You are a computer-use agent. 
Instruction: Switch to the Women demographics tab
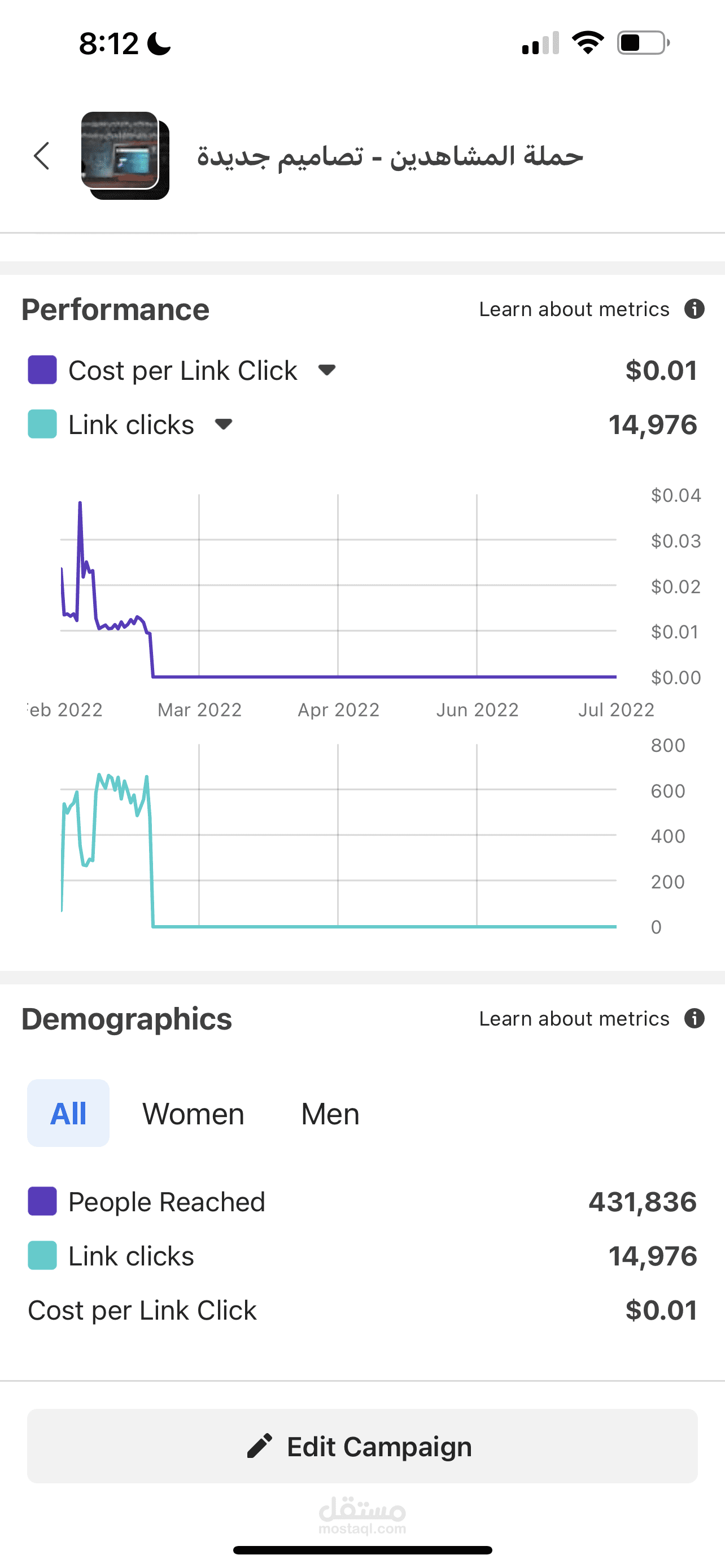coord(193,1114)
